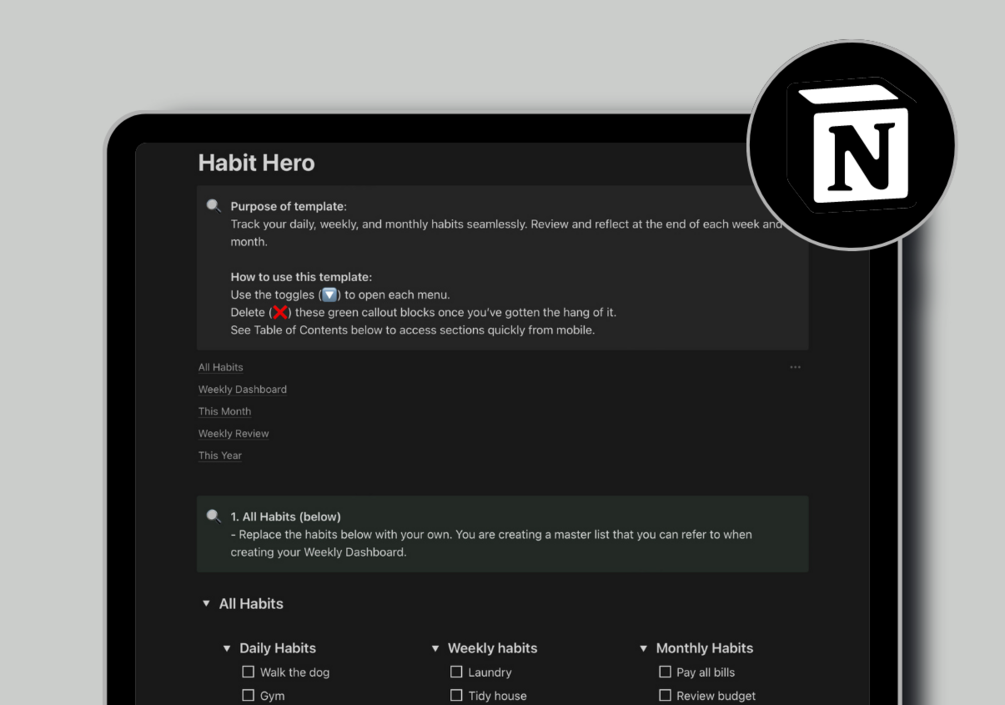Open the table of contents three-dot menu
Screen dimensions: 1005x705
click(x=795, y=367)
